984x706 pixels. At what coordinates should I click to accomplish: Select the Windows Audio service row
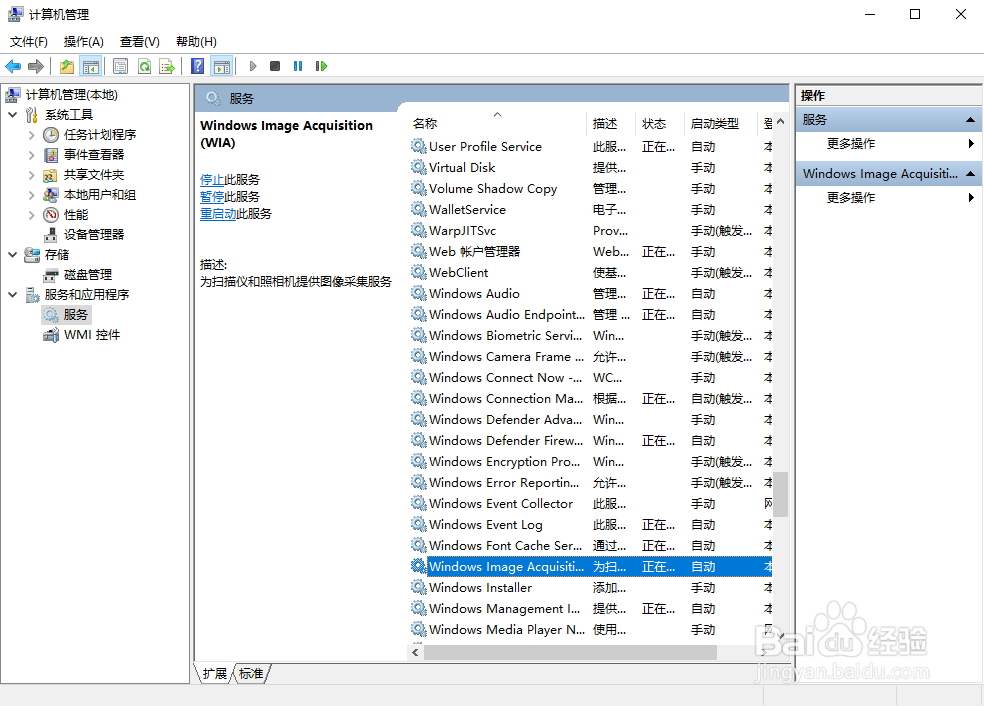pos(590,294)
